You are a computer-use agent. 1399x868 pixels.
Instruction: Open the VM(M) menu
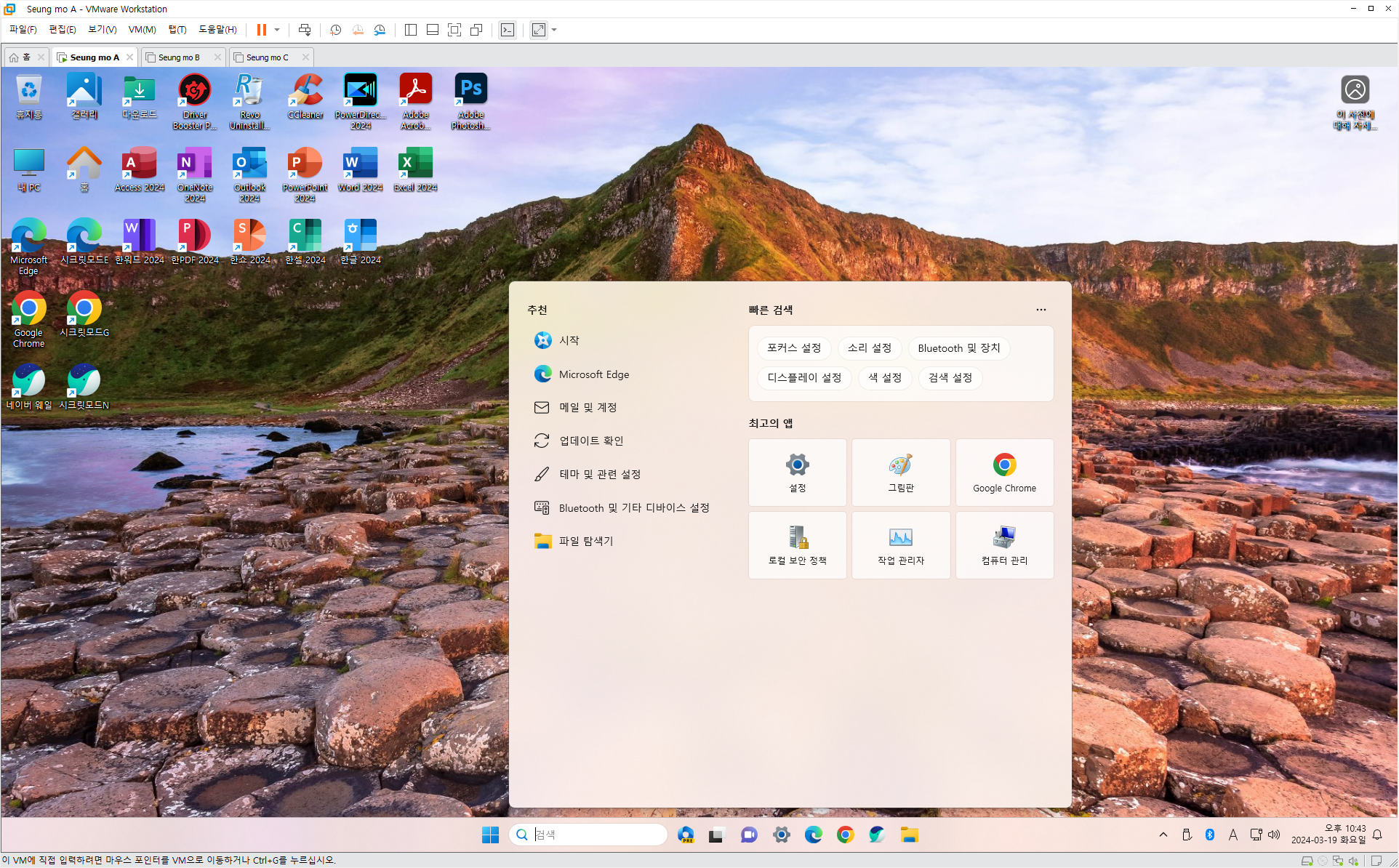(x=142, y=29)
